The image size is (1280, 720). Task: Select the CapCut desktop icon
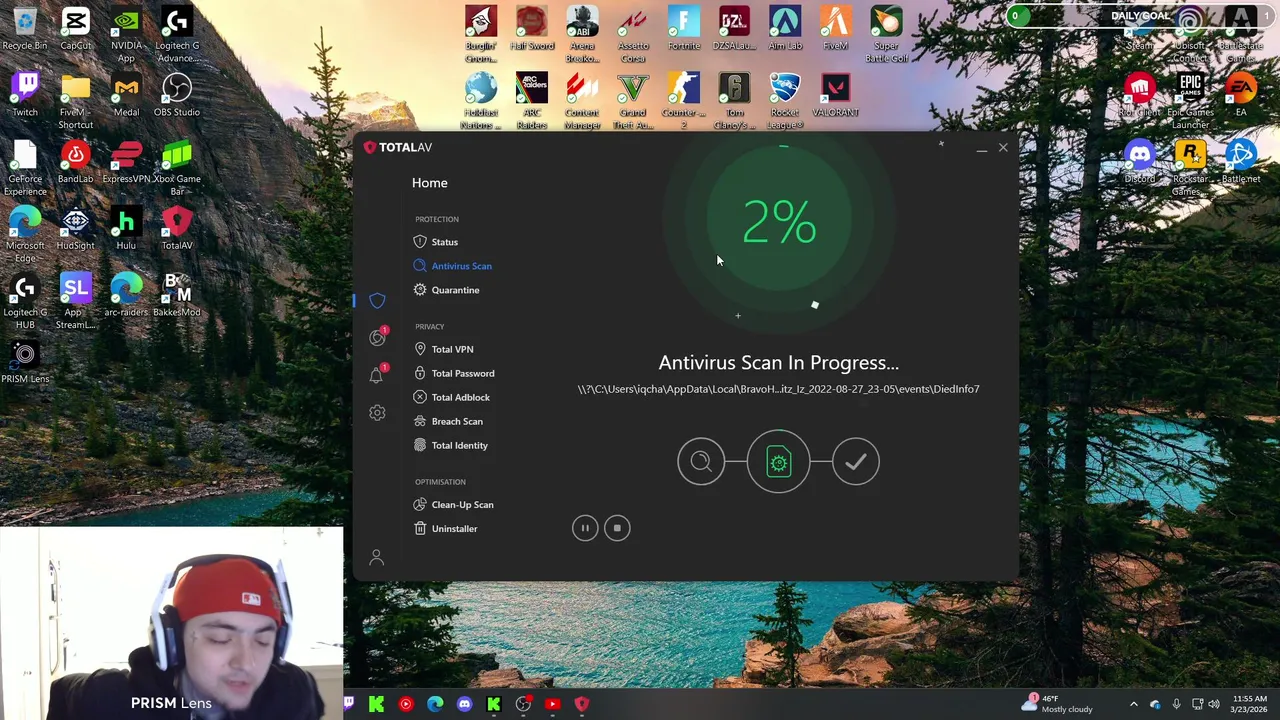pyautogui.click(x=76, y=29)
